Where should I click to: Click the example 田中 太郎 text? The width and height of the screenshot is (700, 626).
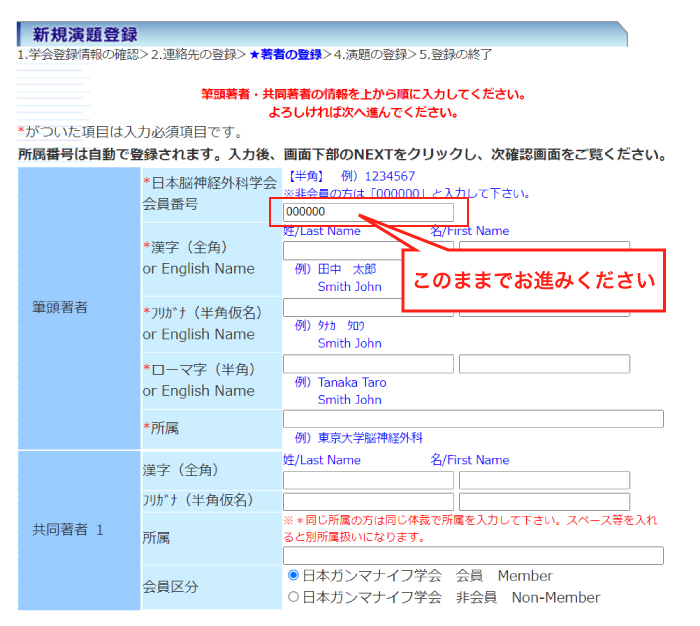click(x=347, y=269)
